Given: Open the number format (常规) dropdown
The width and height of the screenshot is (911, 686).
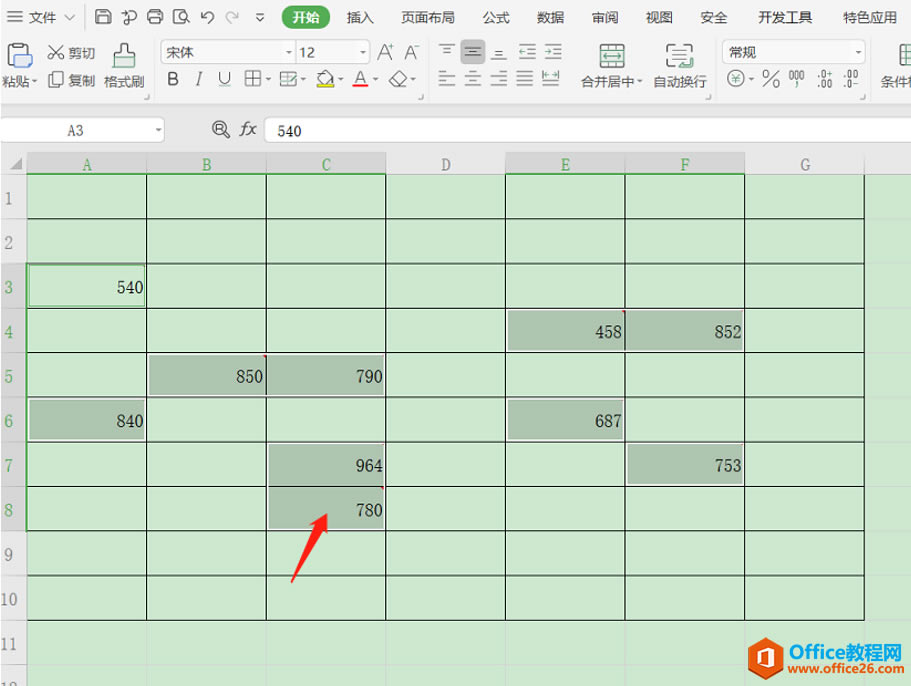Looking at the screenshot, I should coord(857,51).
